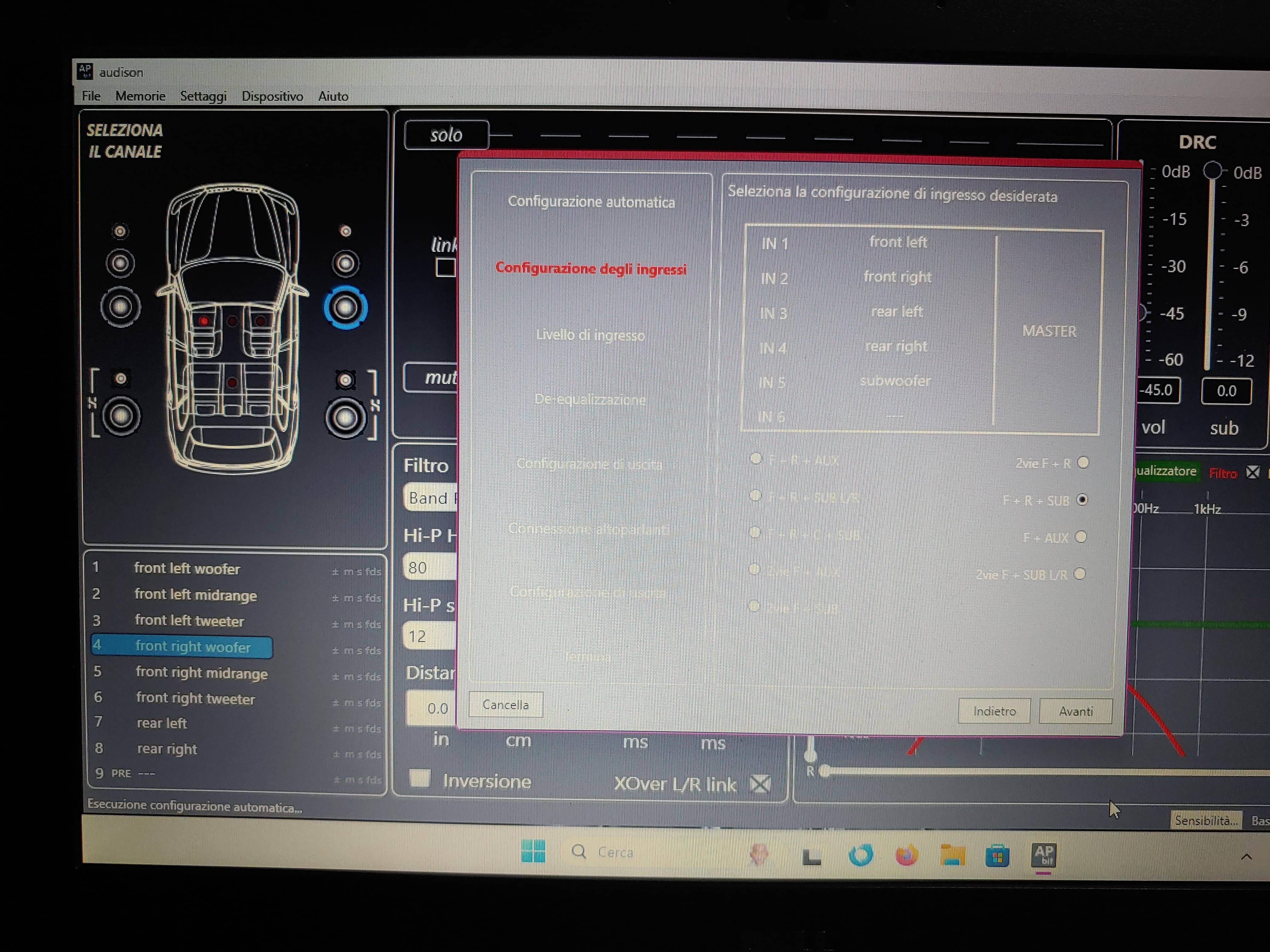1270x952 pixels.
Task: Click the audison title bar app icon
Action: tap(85, 72)
